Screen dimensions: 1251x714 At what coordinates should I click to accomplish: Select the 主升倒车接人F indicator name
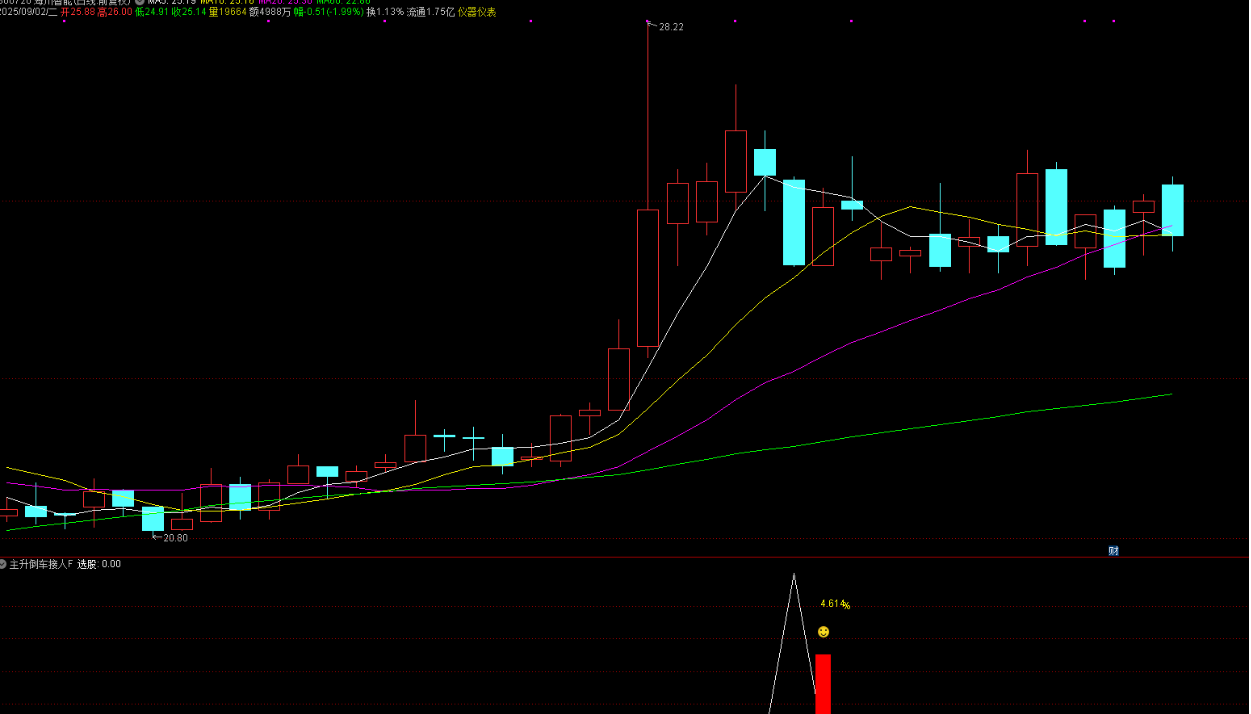tap(41, 564)
